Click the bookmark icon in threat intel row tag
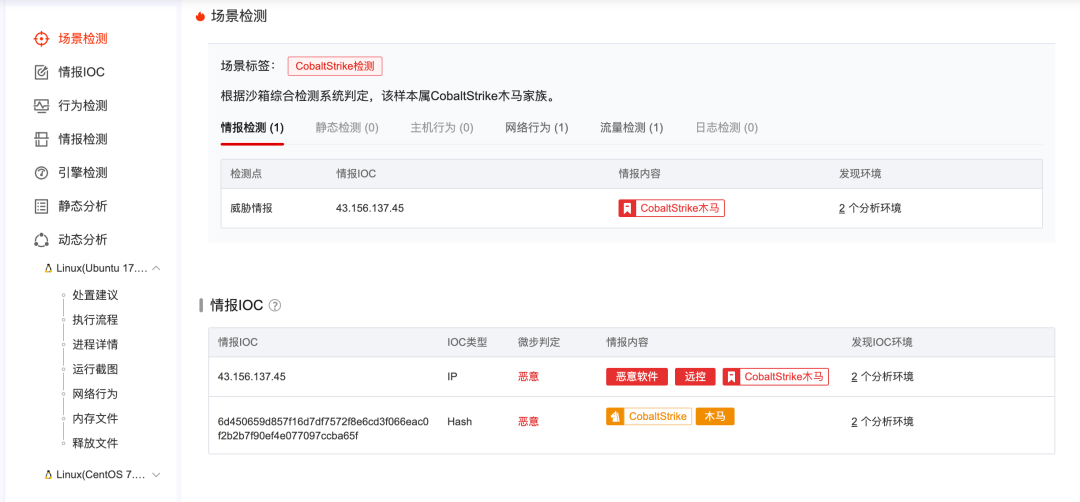 [x=627, y=208]
